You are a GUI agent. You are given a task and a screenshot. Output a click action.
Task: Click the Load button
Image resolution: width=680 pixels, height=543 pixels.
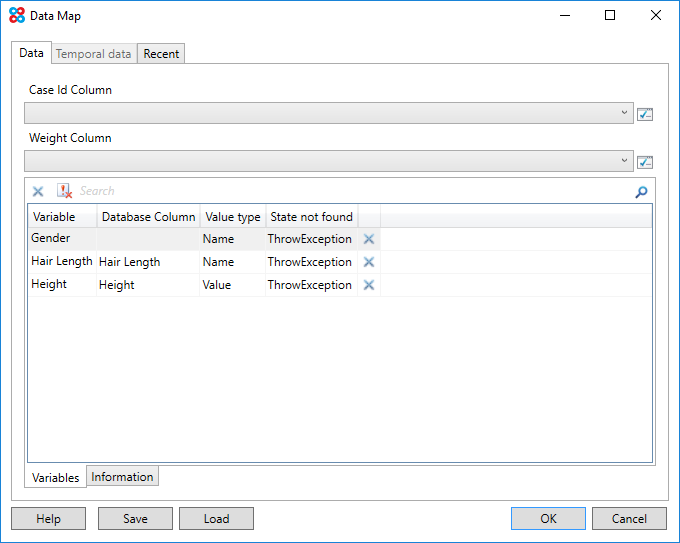[x=216, y=519]
